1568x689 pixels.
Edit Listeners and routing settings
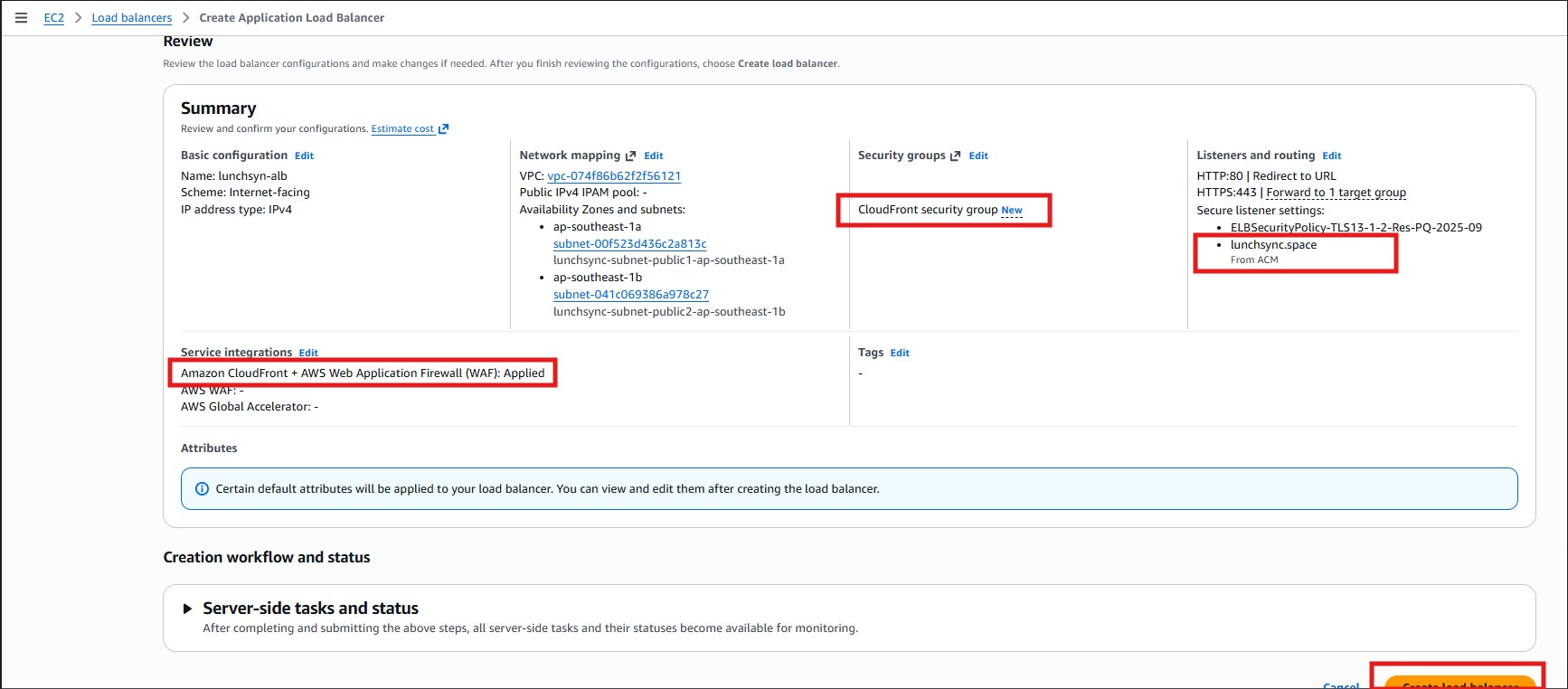(1331, 156)
